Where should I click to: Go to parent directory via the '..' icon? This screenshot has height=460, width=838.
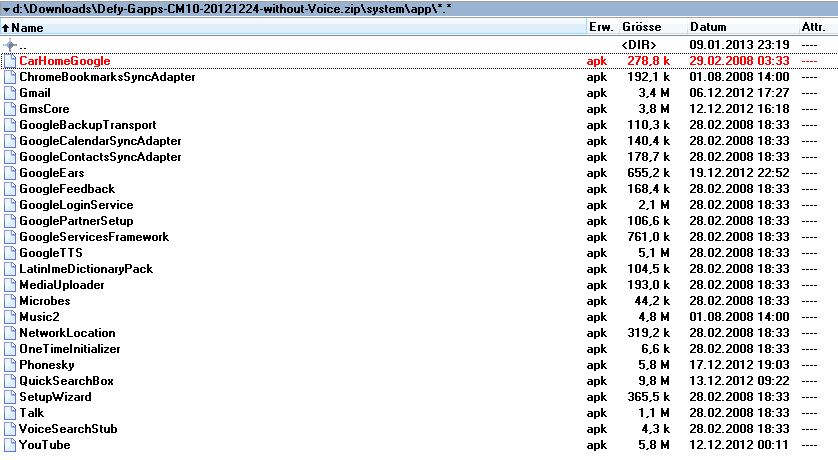click(10, 45)
